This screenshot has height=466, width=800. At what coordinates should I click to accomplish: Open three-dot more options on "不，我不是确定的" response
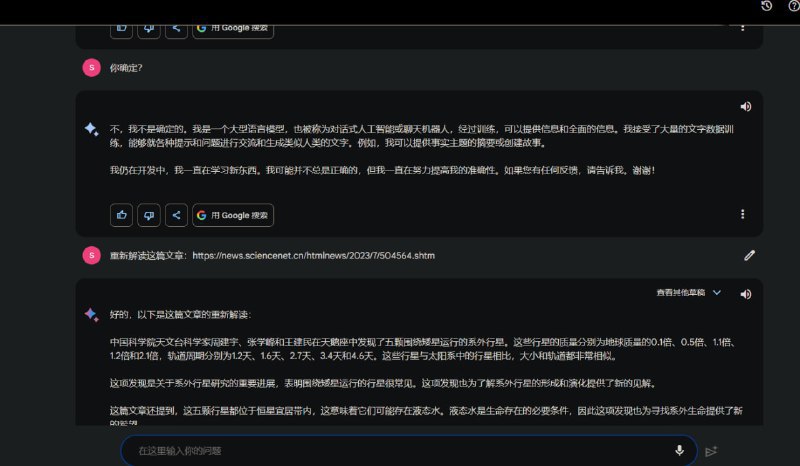[x=742, y=214]
